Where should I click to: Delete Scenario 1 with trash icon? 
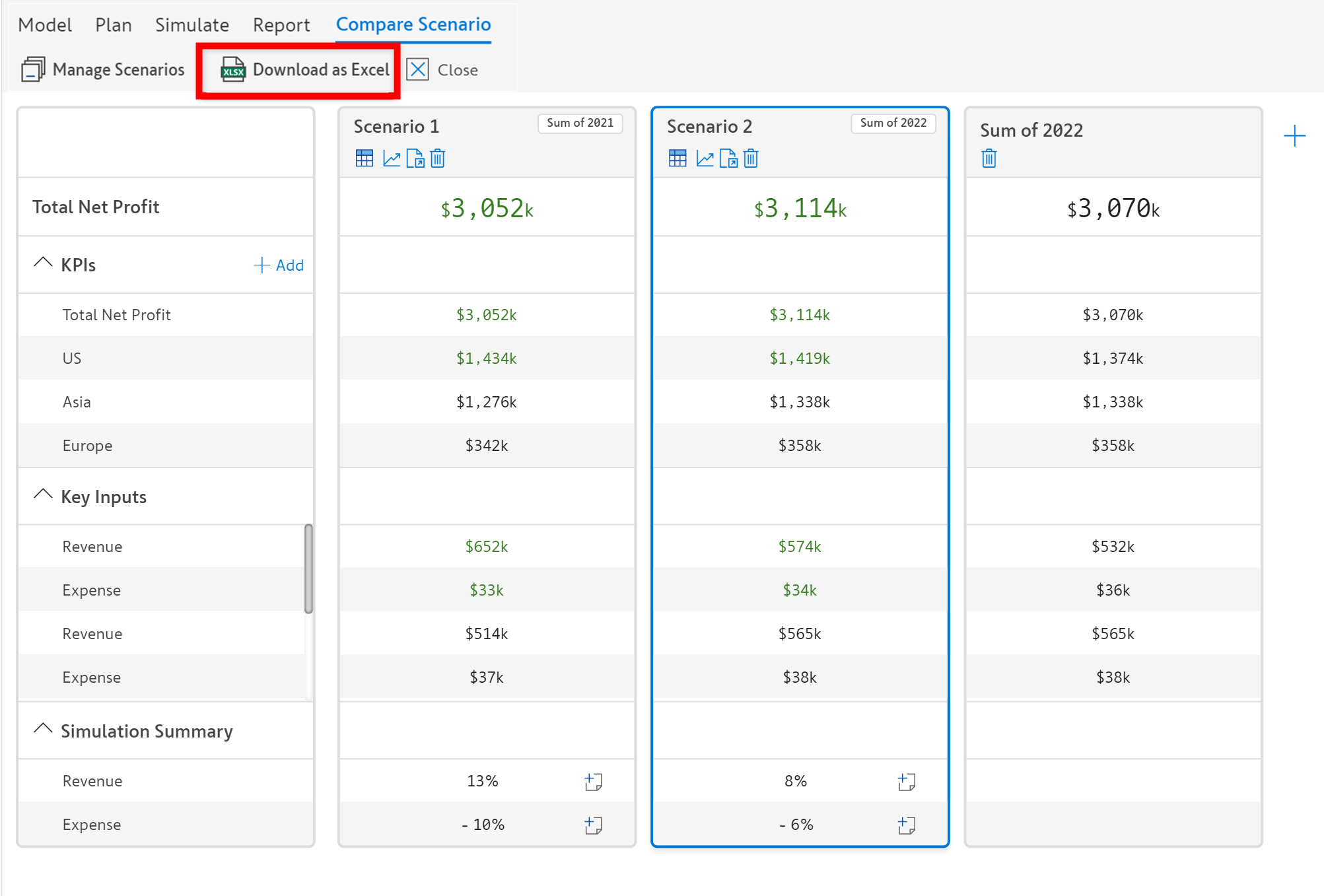(438, 158)
